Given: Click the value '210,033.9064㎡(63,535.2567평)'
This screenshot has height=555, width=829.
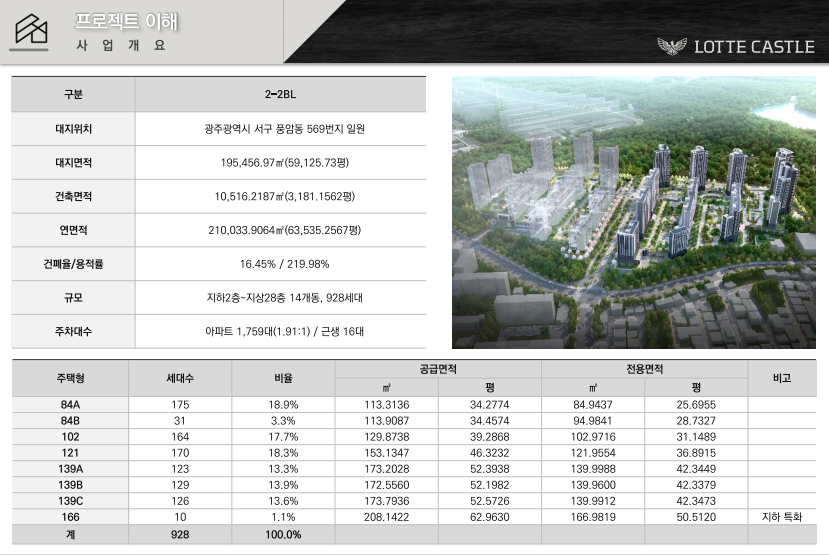Looking at the screenshot, I should coord(284,230).
